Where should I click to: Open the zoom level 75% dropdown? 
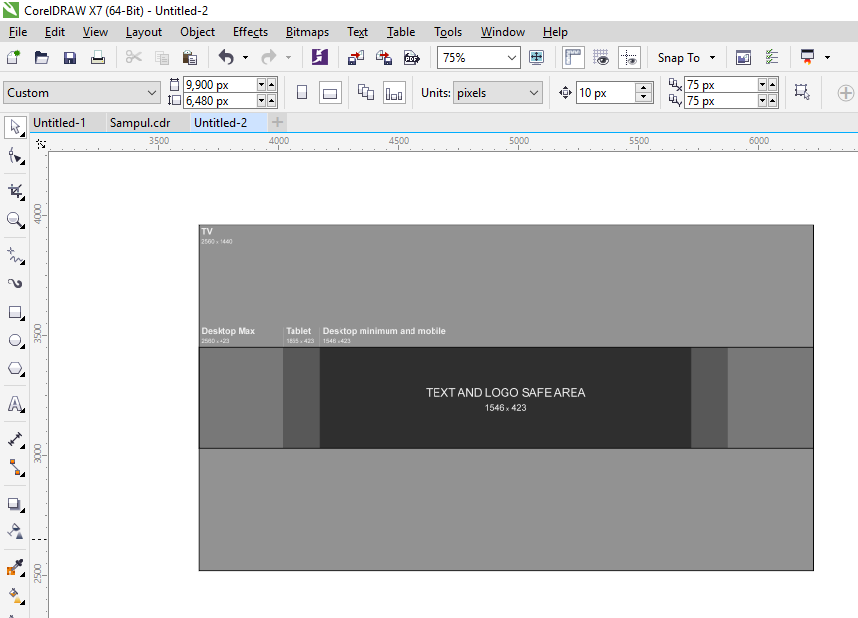[x=512, y=57]
